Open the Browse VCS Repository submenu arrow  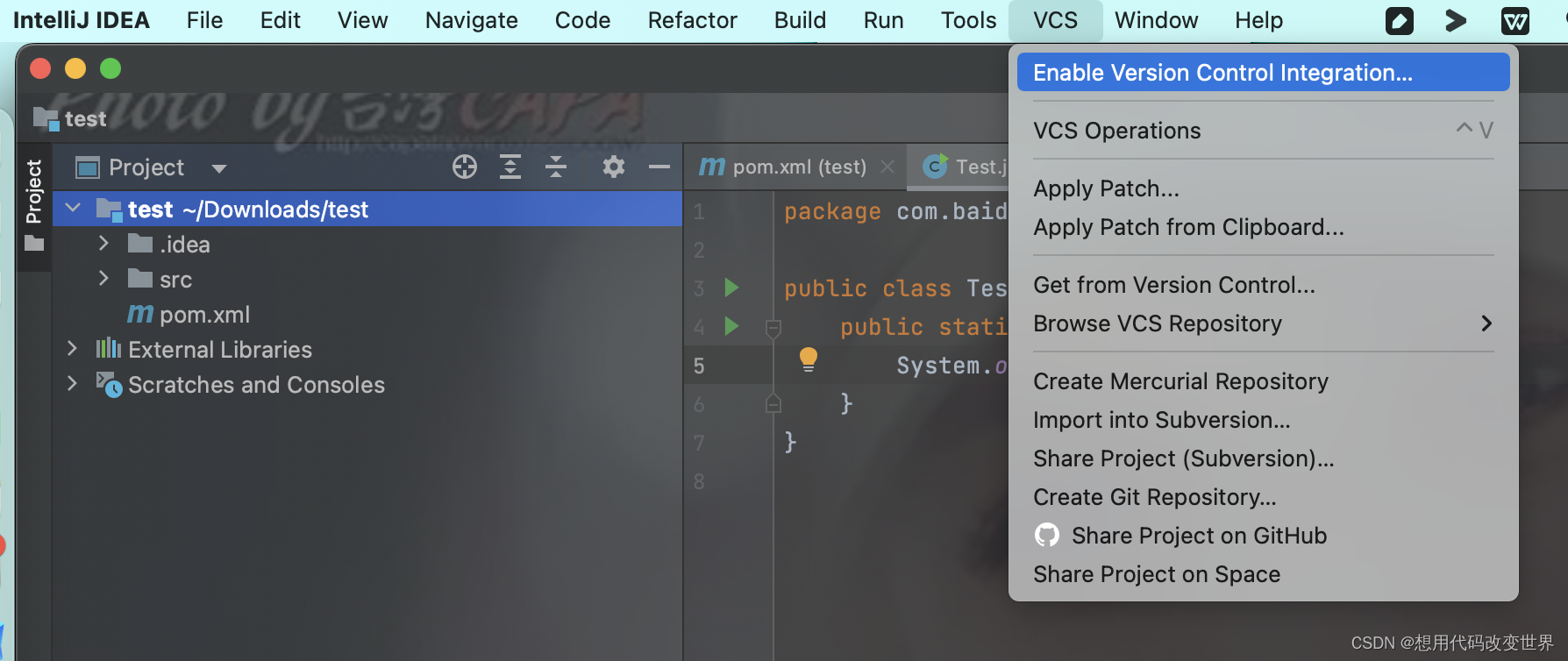(x=1486, y=323)
